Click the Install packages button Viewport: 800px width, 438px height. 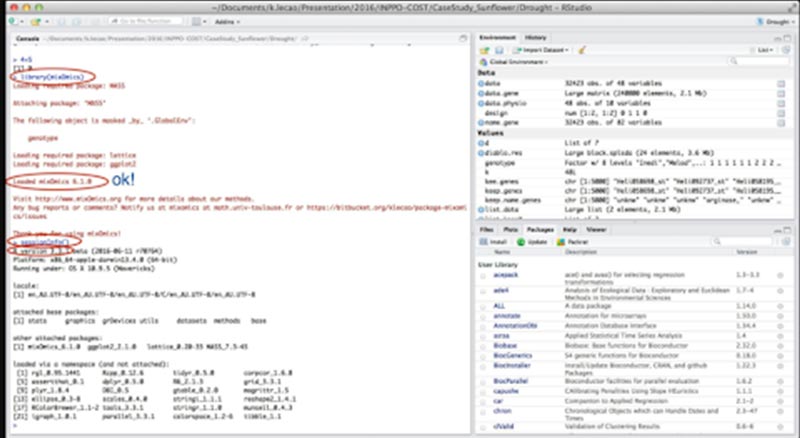coord(493,242)
